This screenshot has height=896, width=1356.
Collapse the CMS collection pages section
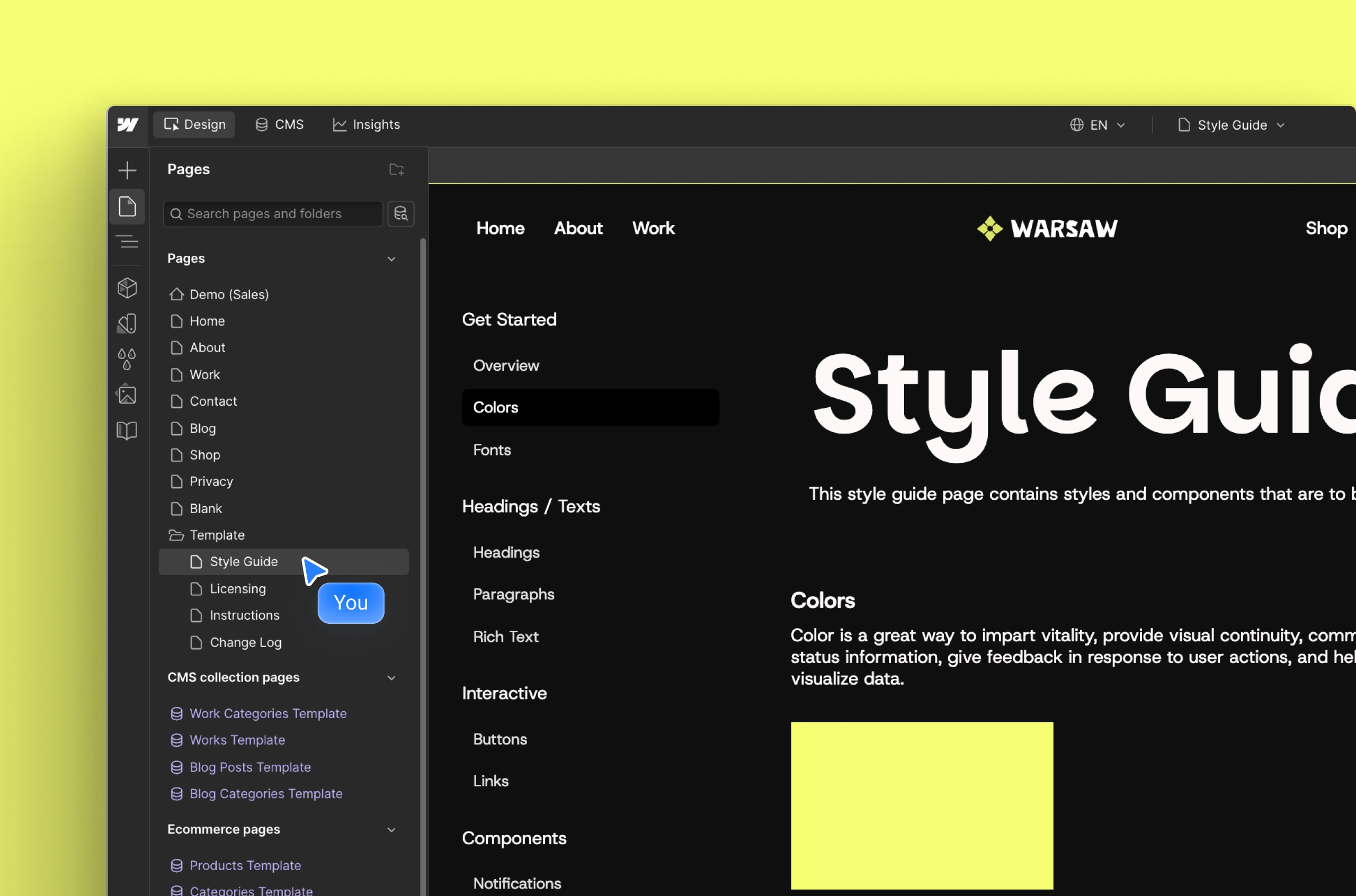point(392,678)
